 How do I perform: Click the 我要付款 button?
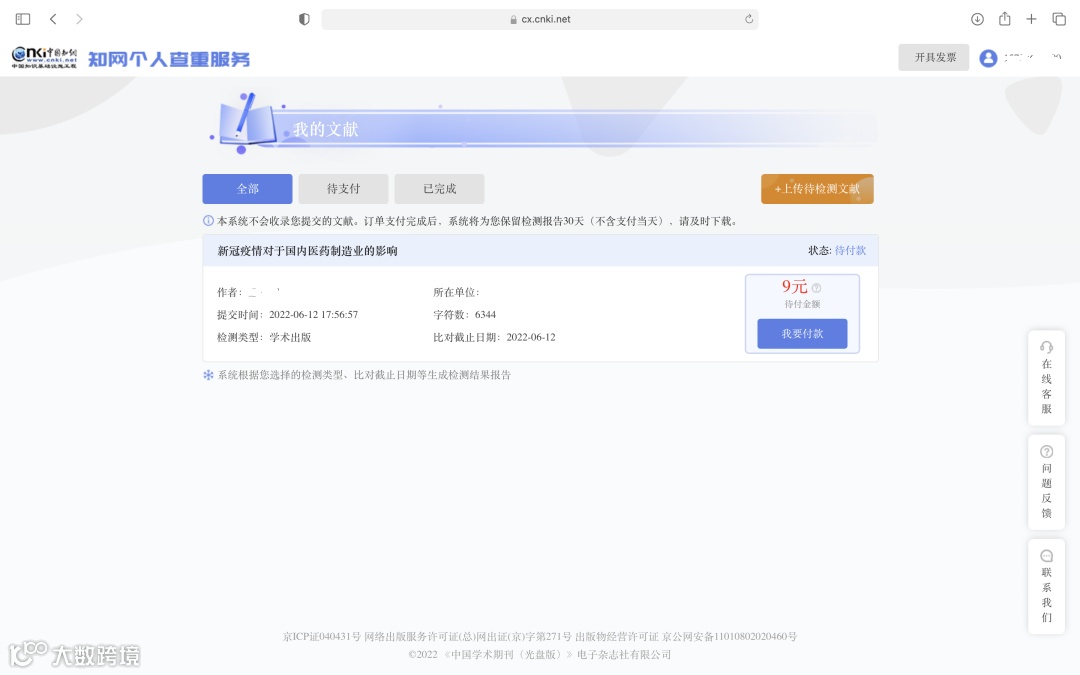click(x=802, y=333)
